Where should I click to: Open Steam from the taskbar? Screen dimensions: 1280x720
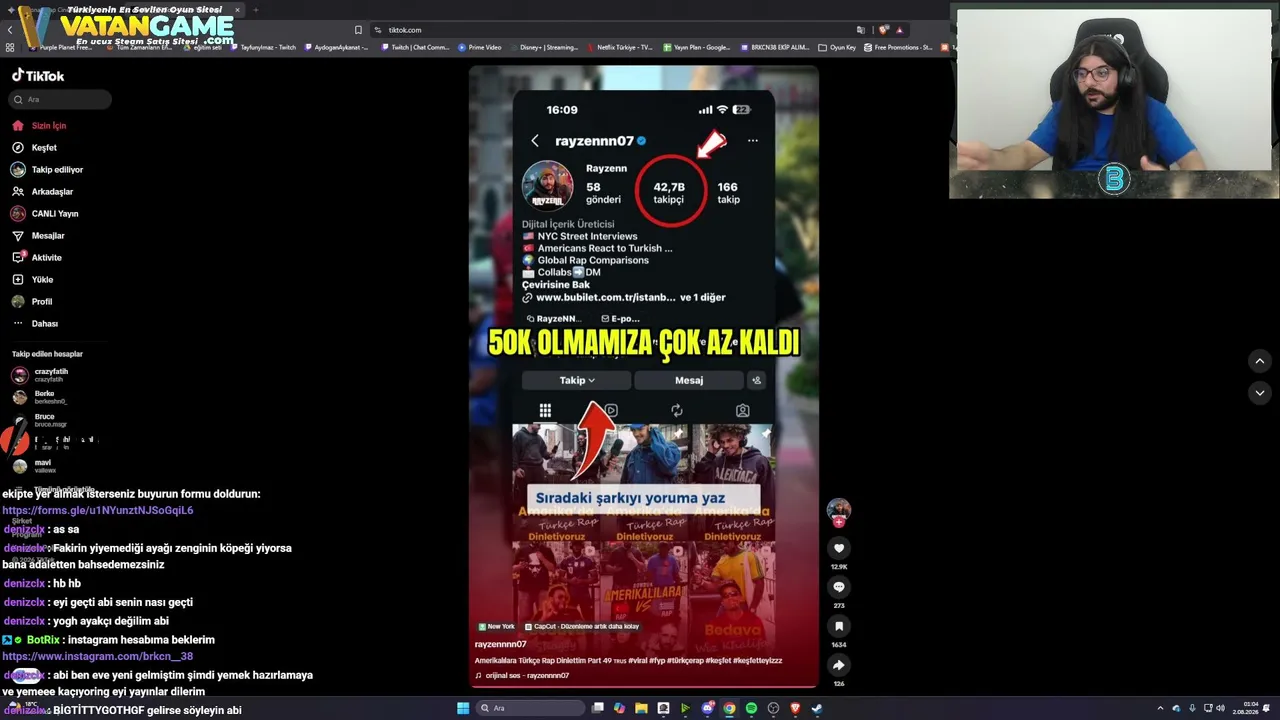tap(817, 708)
